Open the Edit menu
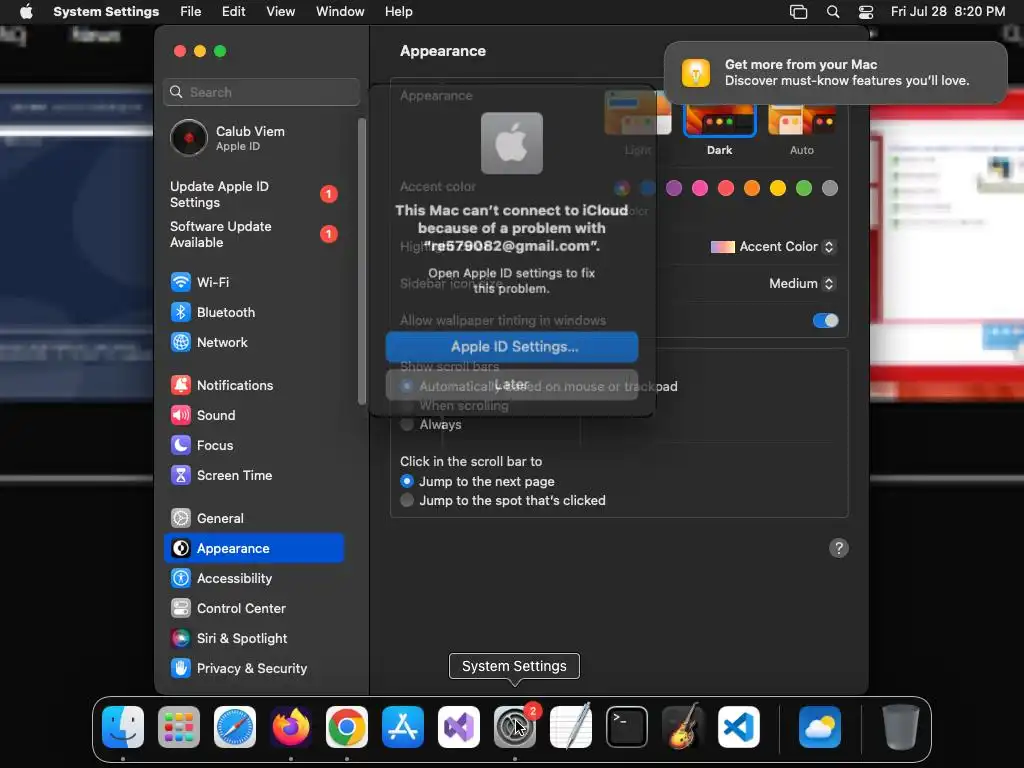This screenshot has height=768, width=1024. coord(233,12)
